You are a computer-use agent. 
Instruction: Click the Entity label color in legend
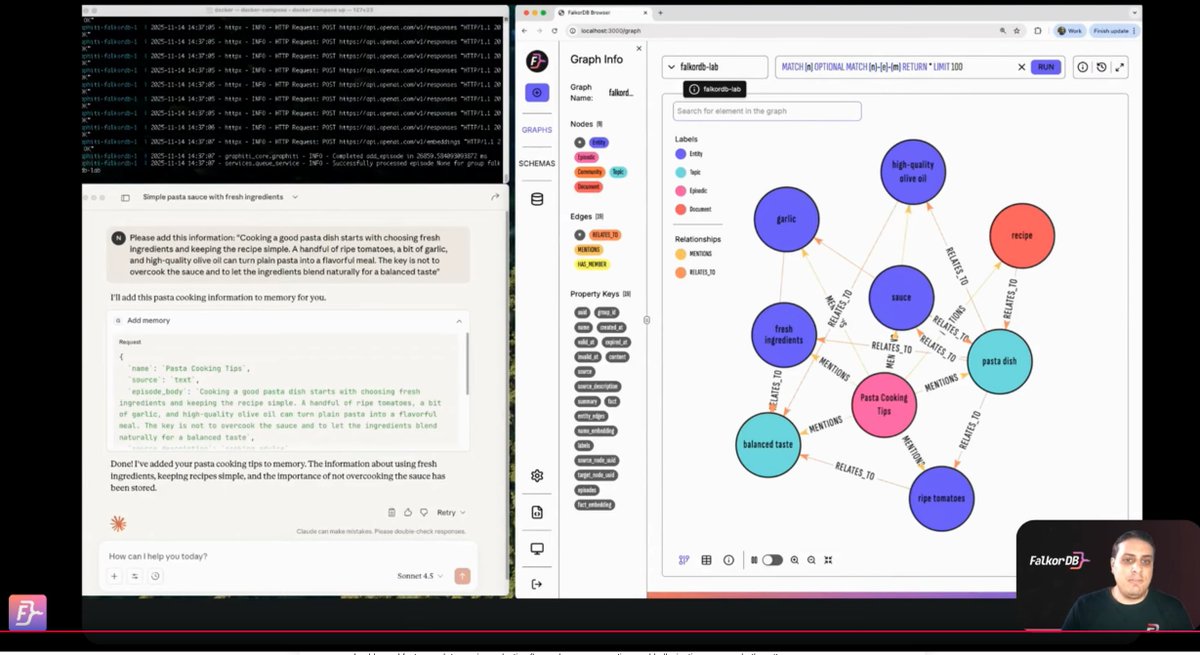(681, 154)
